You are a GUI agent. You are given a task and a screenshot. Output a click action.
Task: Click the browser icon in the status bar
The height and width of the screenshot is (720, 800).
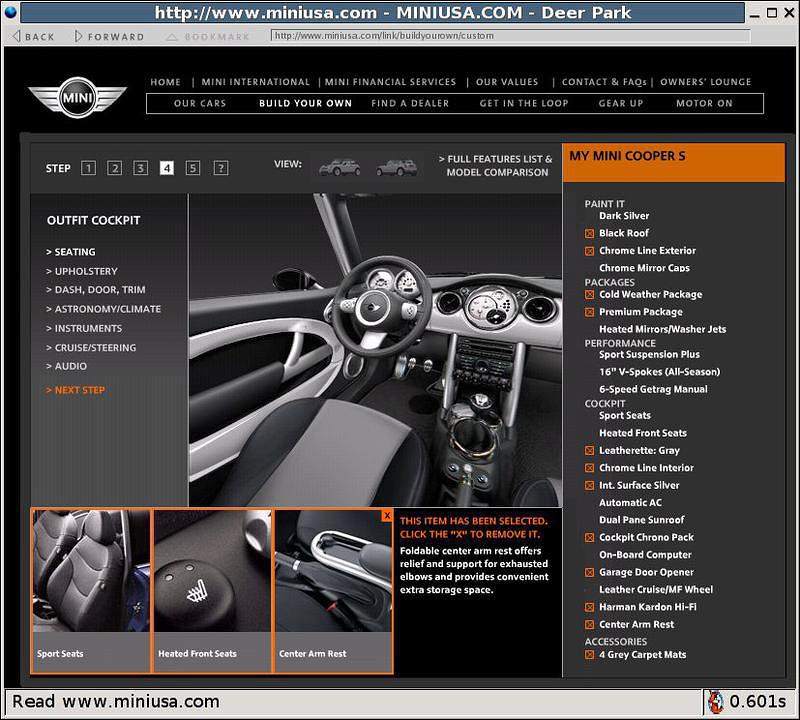pyautogui.click(x=716, y=701)
